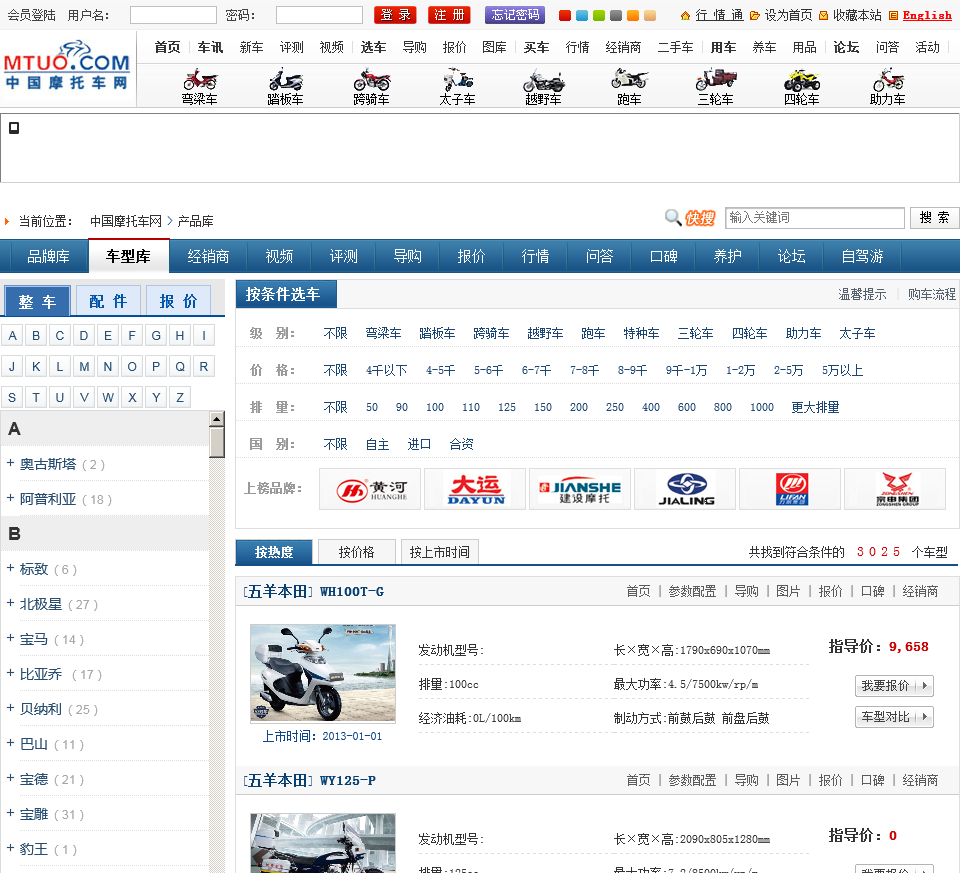Sort results by 按价格
The height and width of the screenshot is (873, 960).
point(356,552)
